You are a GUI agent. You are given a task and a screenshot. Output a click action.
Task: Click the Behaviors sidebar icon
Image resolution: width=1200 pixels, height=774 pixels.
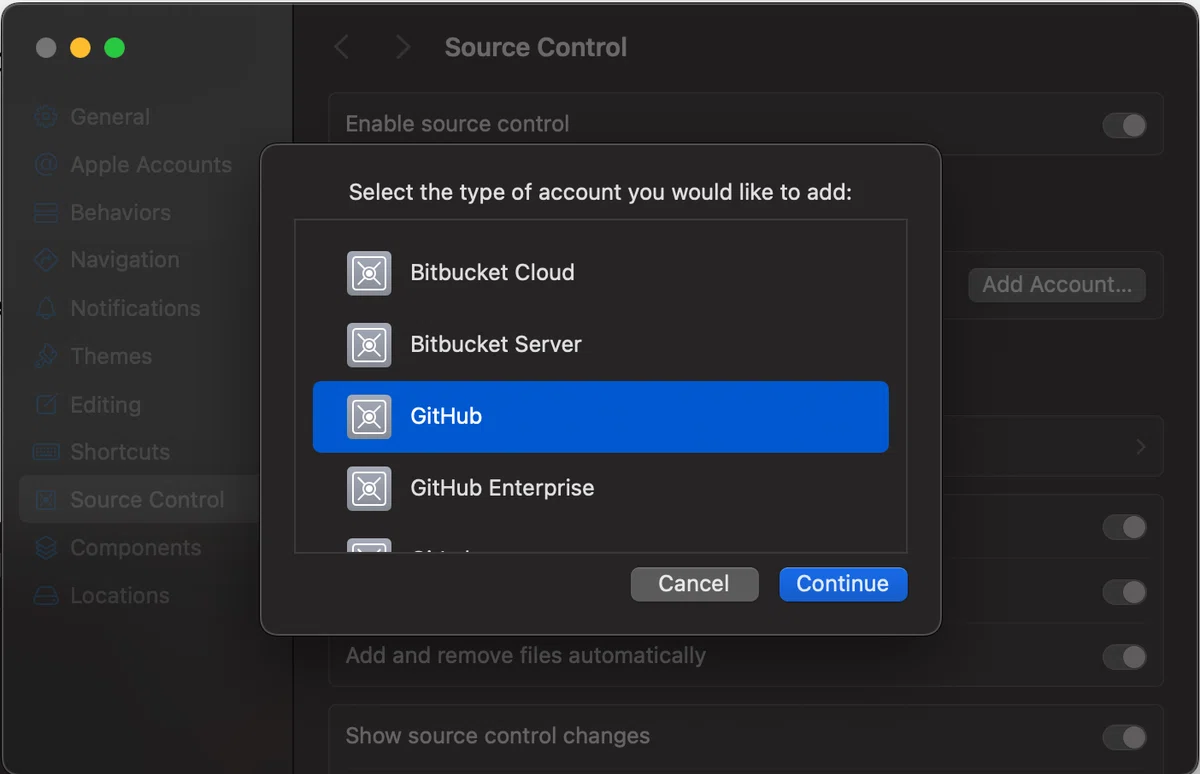[46, 213]
